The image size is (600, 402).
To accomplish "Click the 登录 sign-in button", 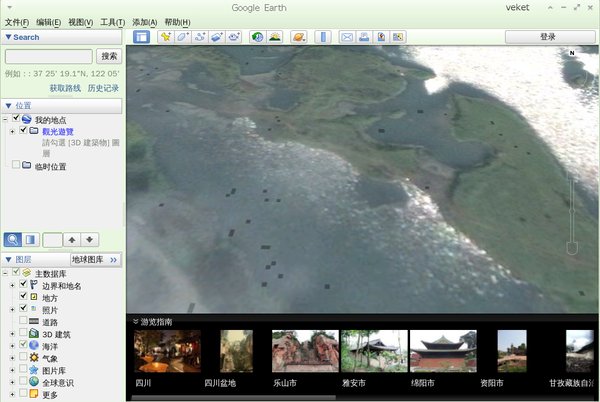I will (547, 37).
